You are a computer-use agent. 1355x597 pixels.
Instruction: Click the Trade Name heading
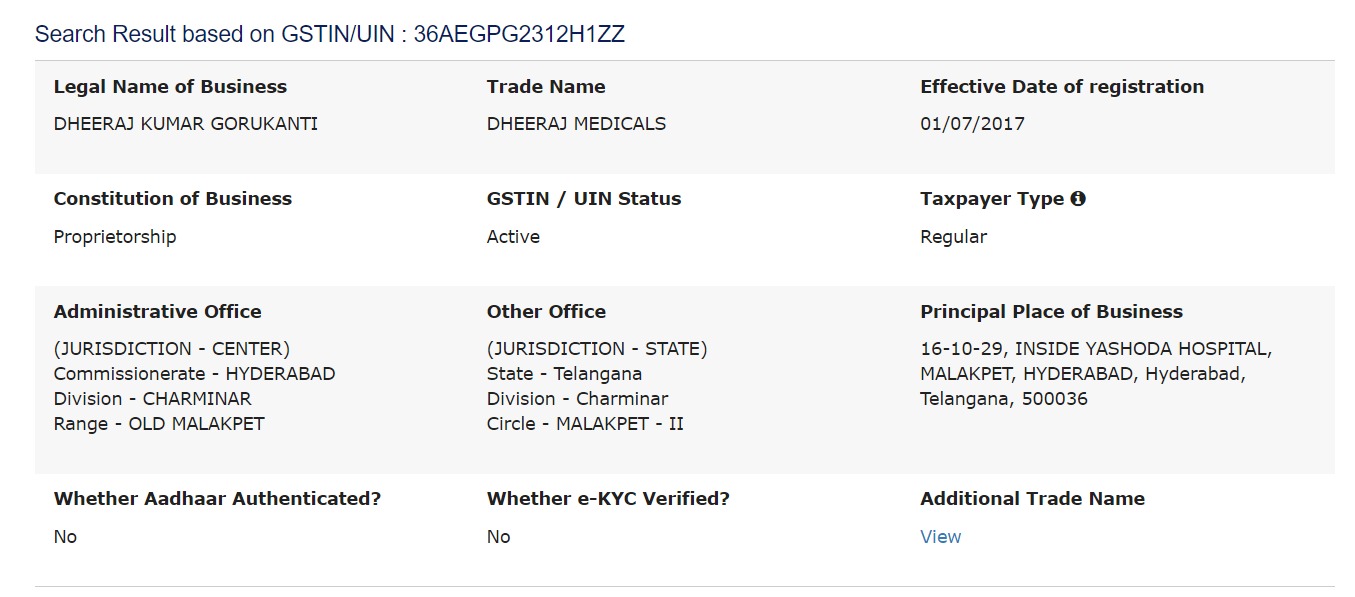(546, 87)
